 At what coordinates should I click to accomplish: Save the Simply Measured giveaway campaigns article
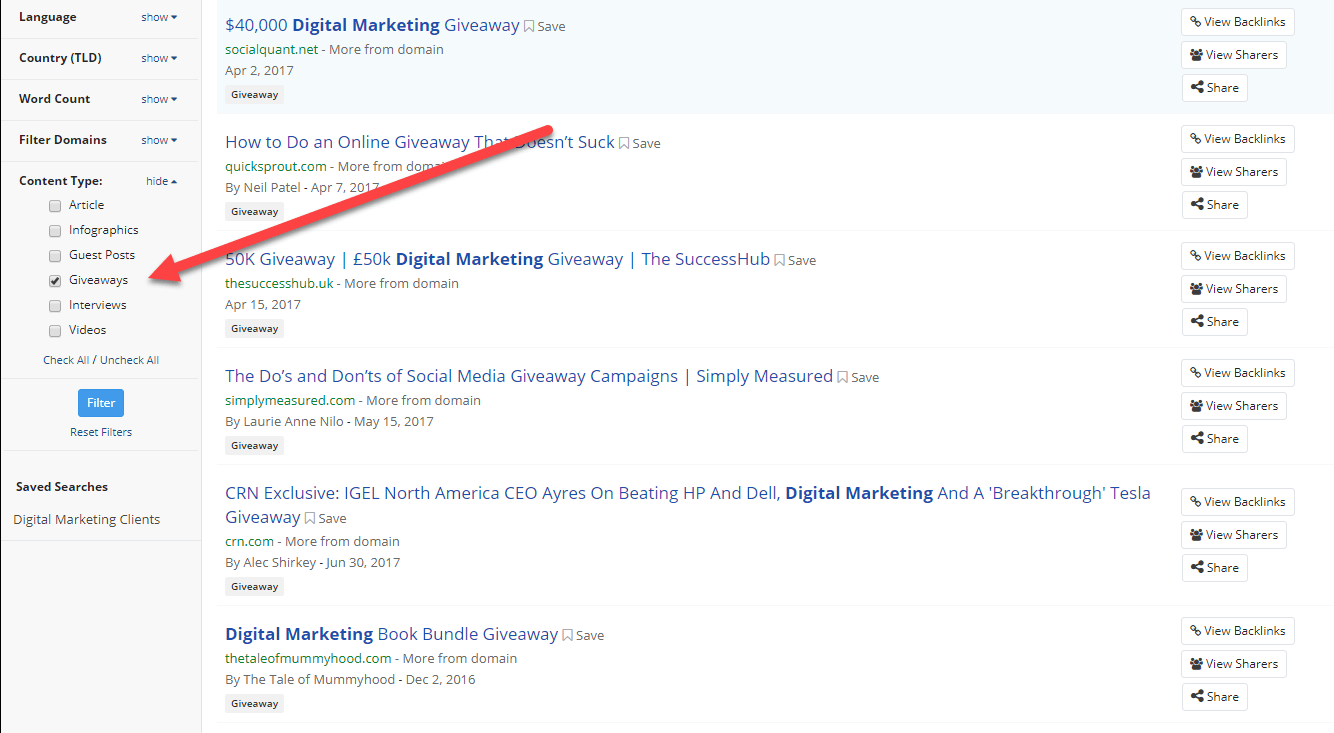pyautogui.click(x=858, y=377)
